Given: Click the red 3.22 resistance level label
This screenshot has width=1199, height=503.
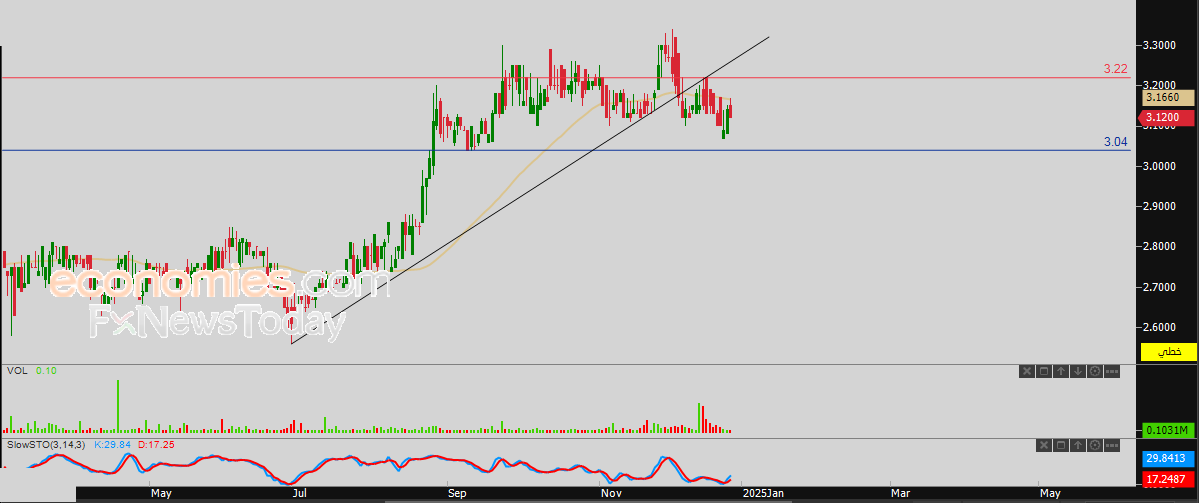Looking at the screenshot, I should [x=1116, y=69].
